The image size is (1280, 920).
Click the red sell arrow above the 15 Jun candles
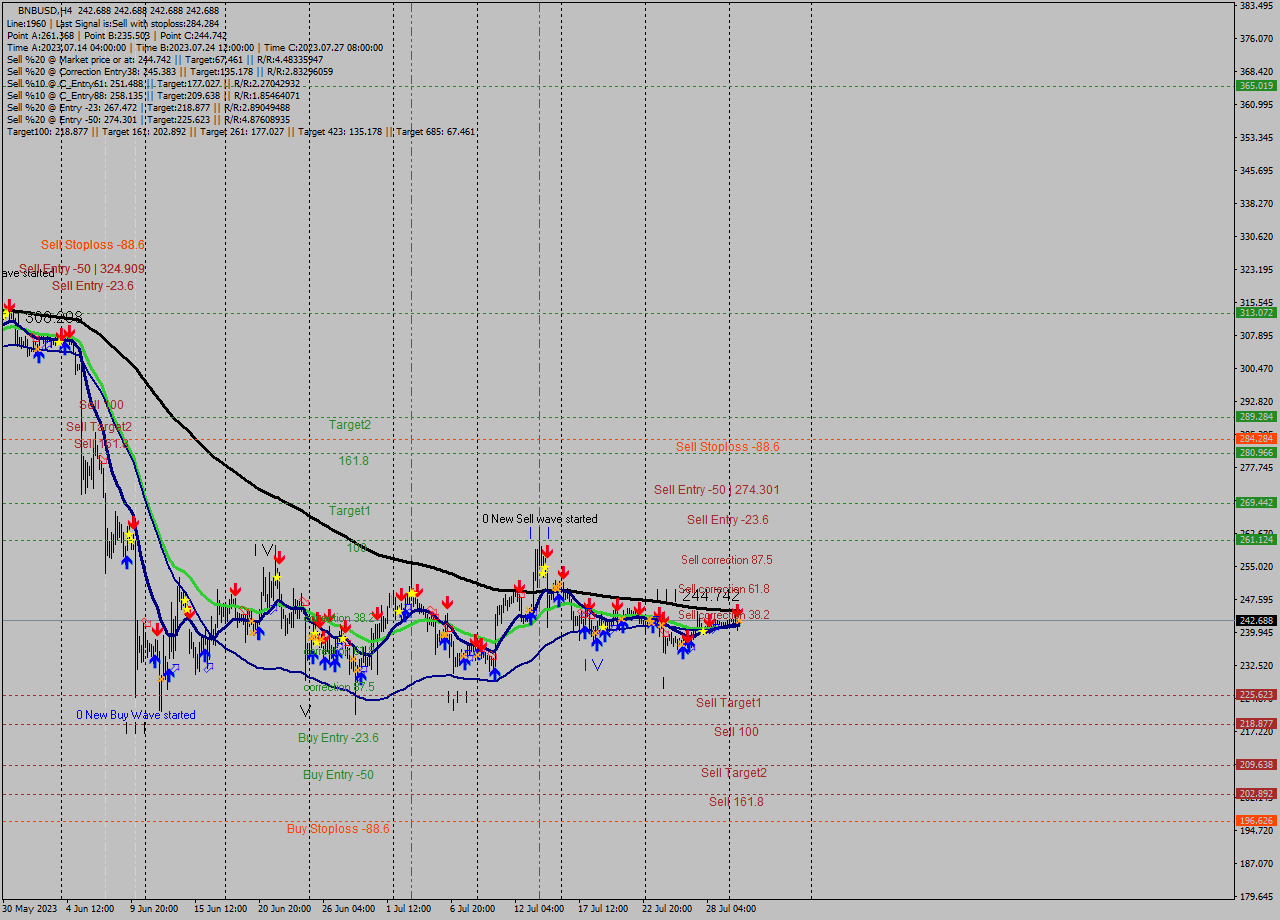(235, 589)
